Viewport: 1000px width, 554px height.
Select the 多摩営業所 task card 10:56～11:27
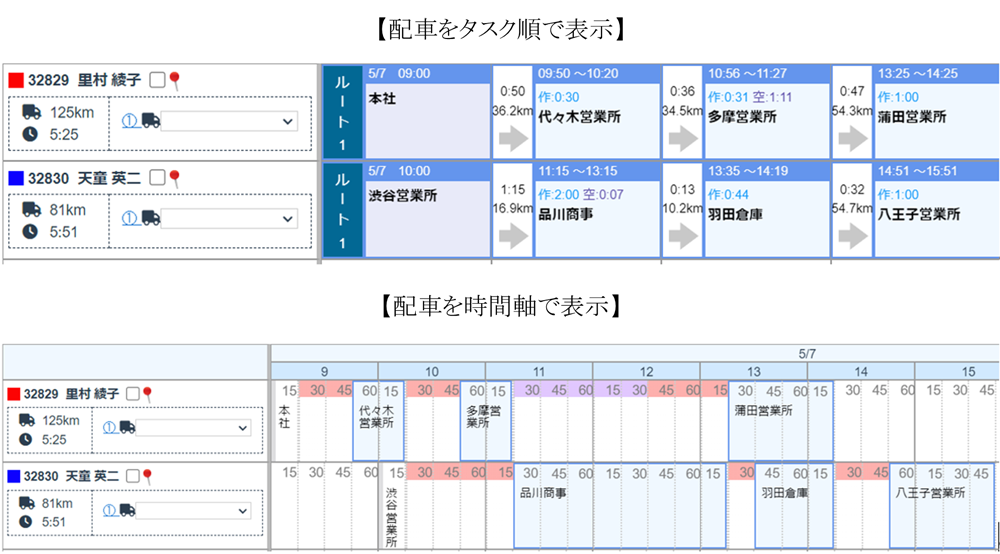767,112
